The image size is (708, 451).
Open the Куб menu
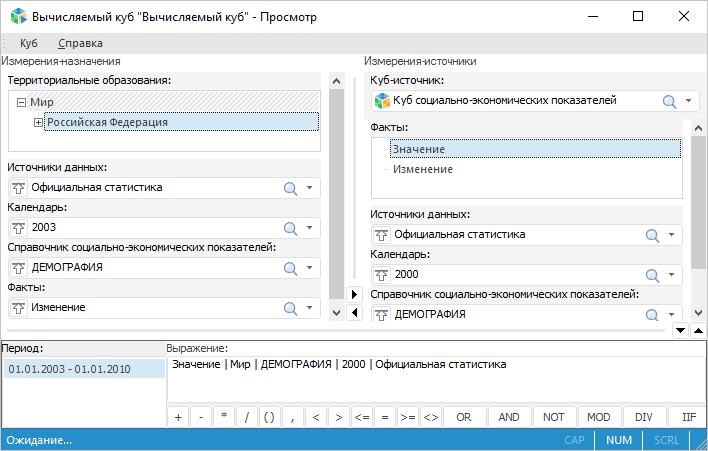pyautogui.click(x=28, y=43)
